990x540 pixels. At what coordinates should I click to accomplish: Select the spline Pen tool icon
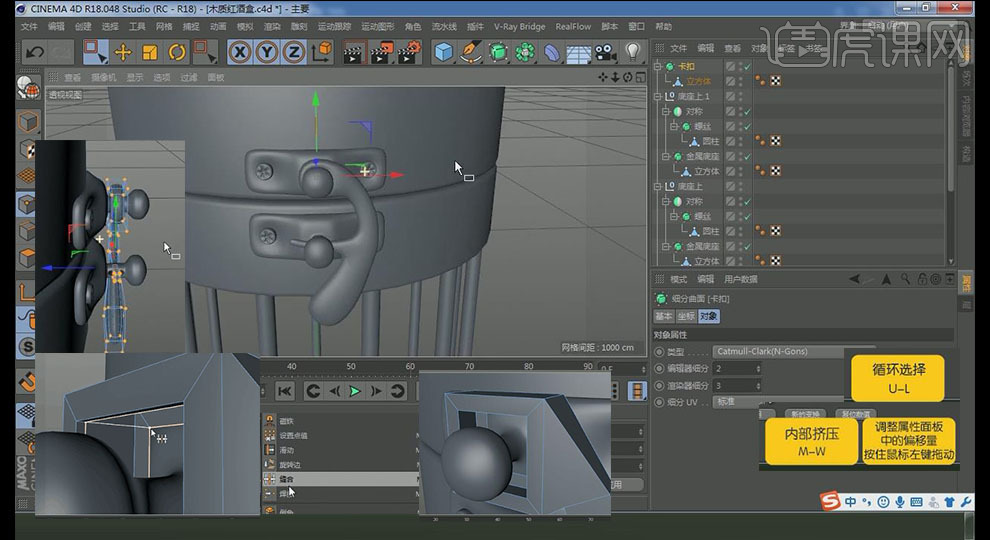(471, 52)
